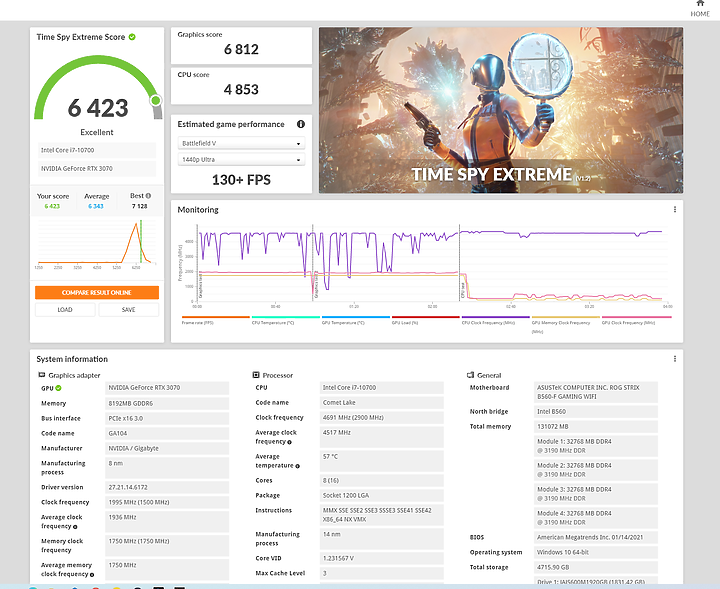The width and height of the screenshot is (720, 589).
Task: Click the LOAD button
Action: 65,310
